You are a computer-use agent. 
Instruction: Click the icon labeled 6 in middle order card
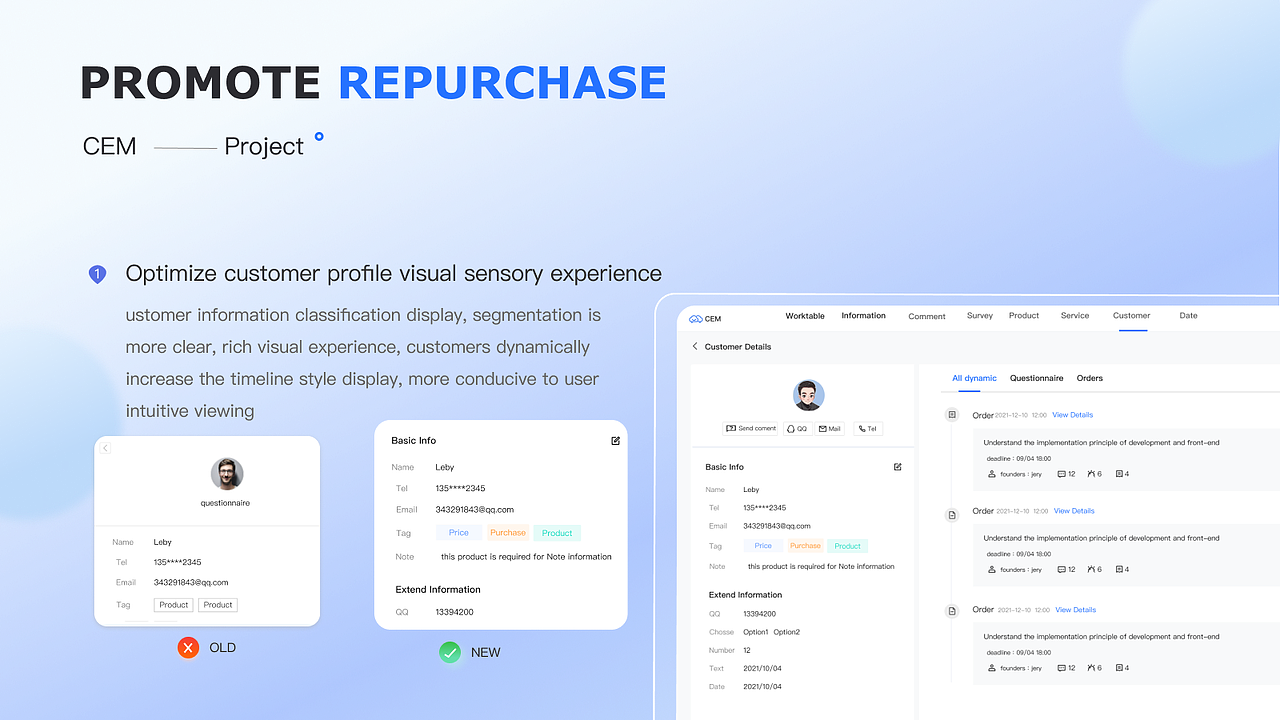coord(1091,569)
